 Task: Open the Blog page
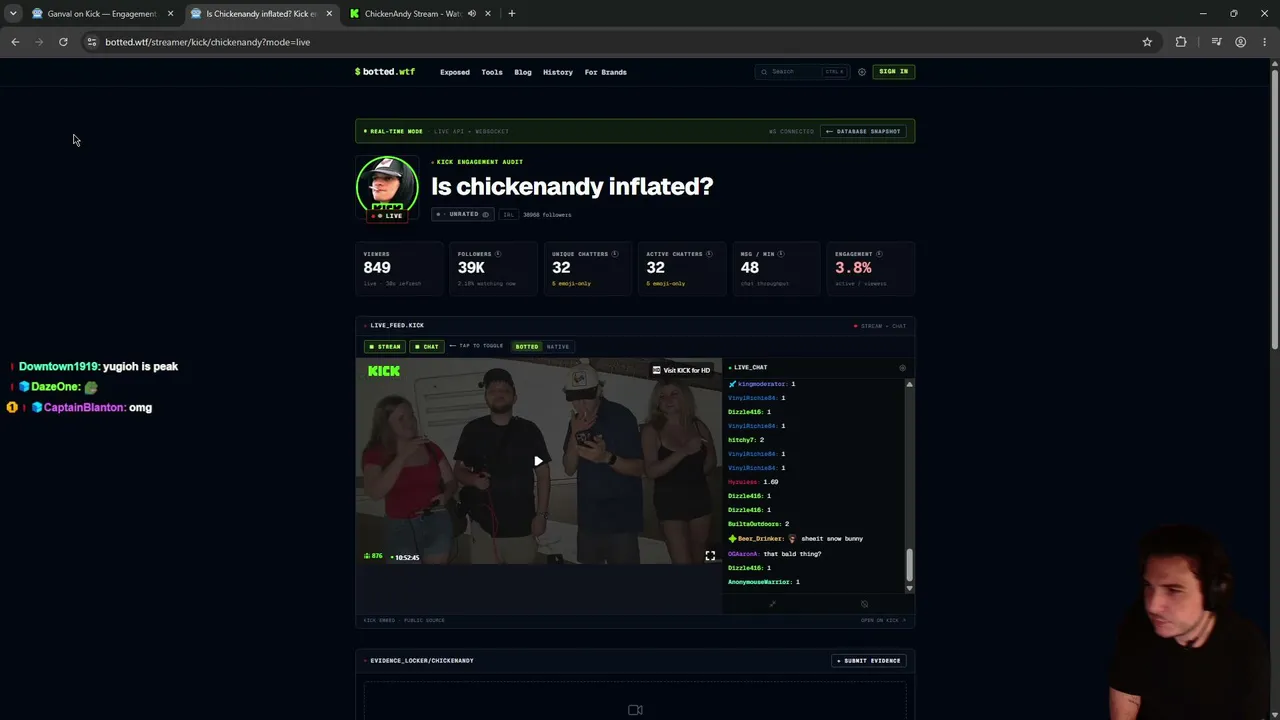coord(523,72)
